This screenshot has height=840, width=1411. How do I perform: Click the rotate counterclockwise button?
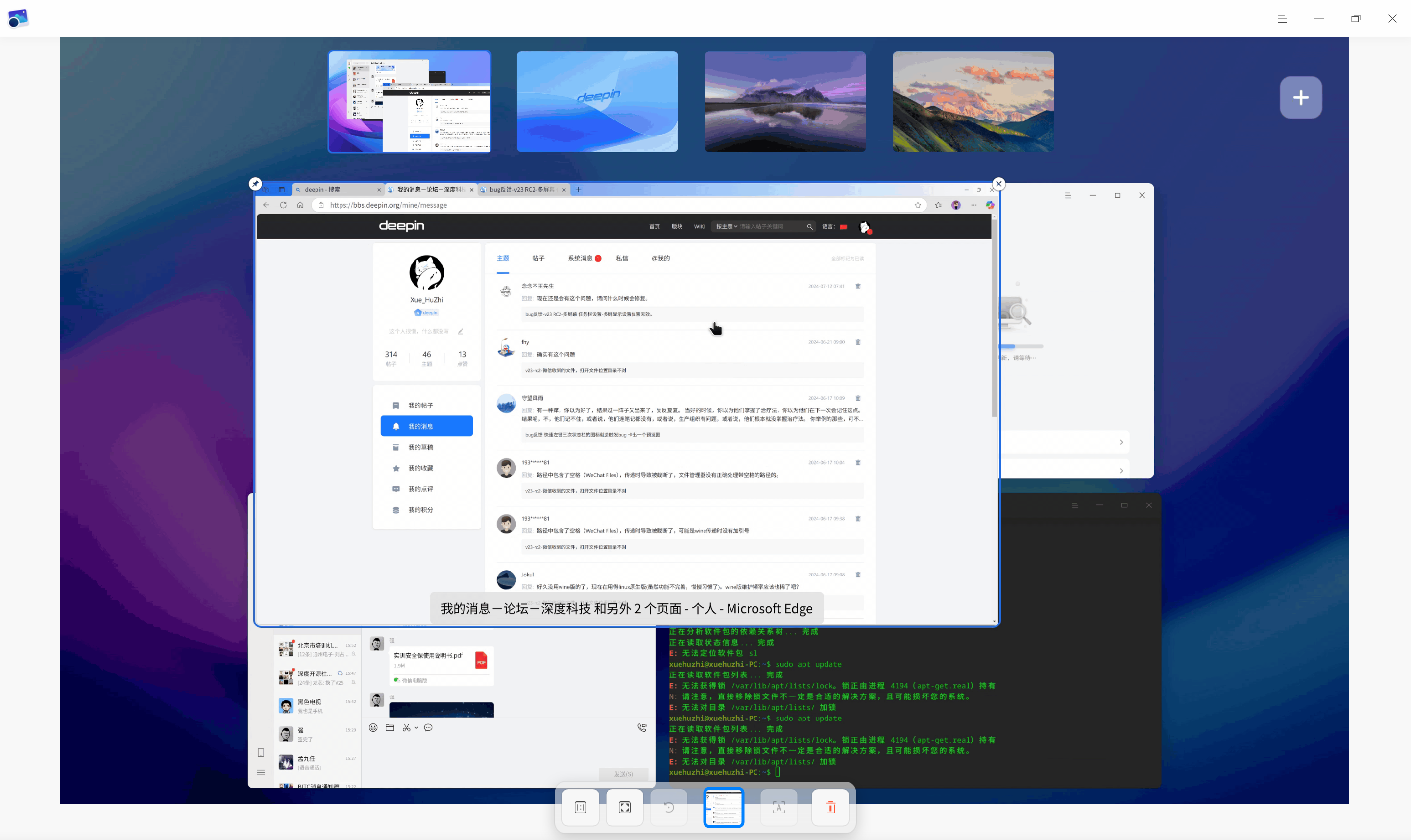click(669, 807)
